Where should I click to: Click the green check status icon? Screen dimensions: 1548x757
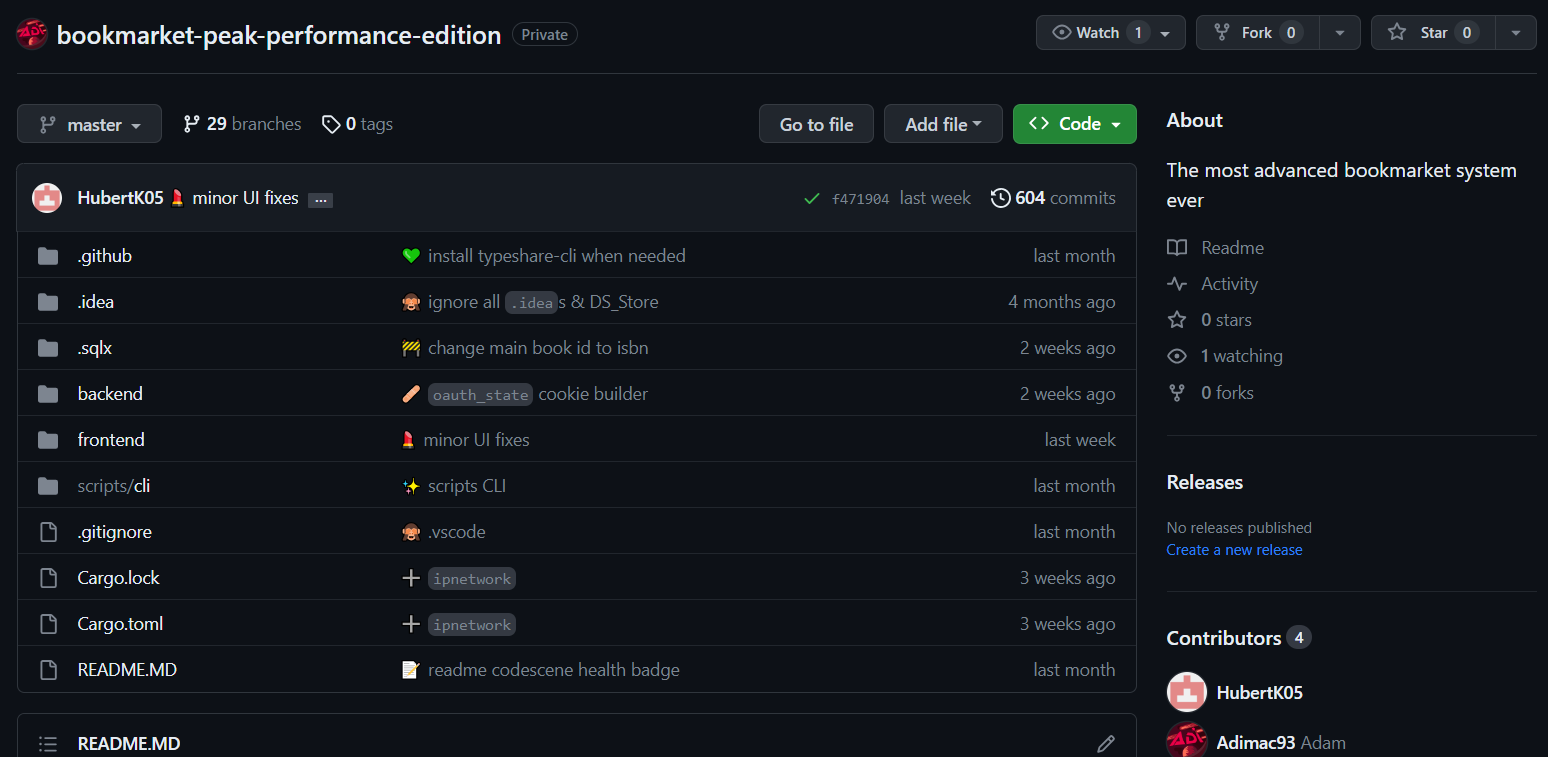[x=812, y=199]
